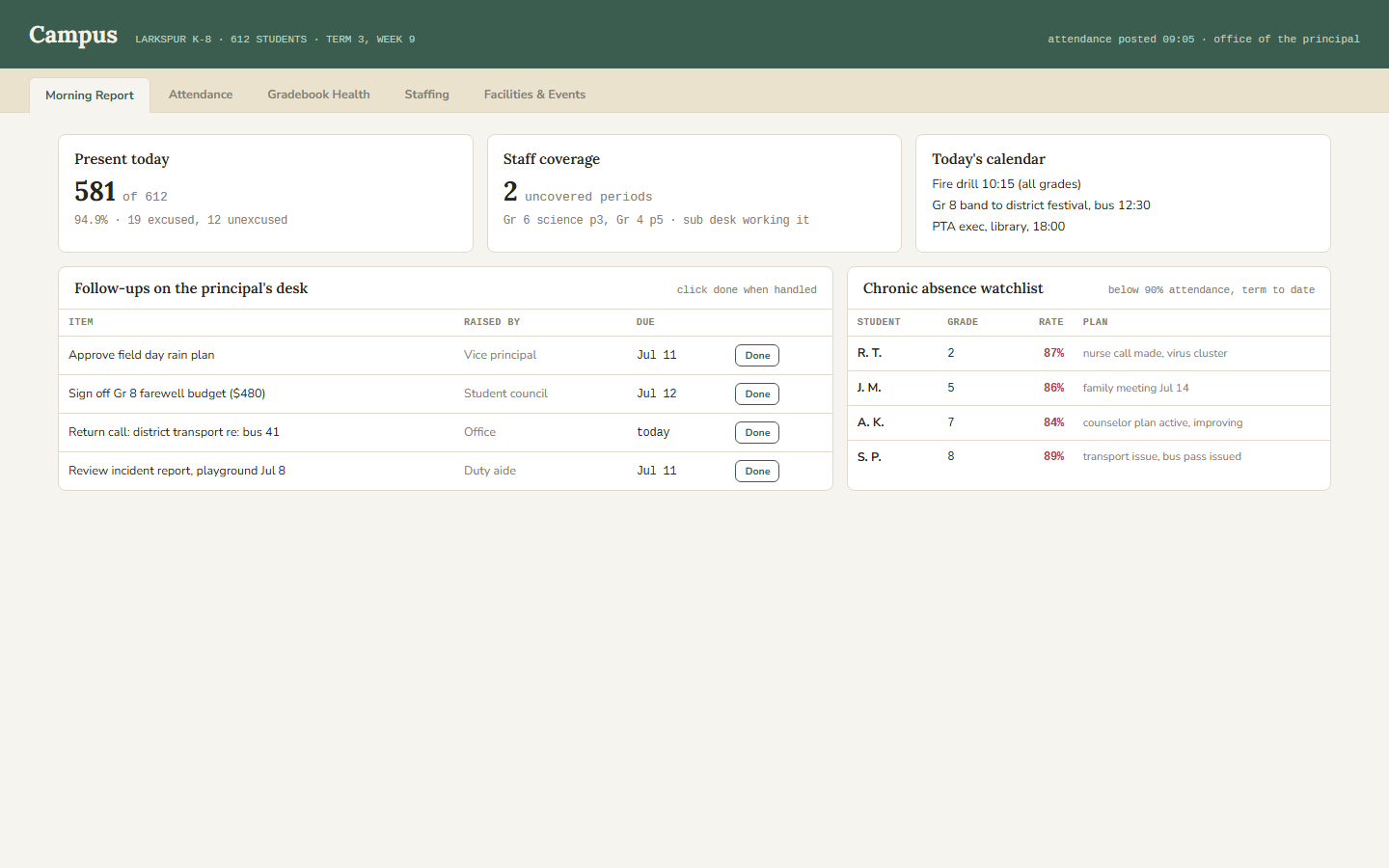
Task: Click the 581 present count
Action: (95, 192)
